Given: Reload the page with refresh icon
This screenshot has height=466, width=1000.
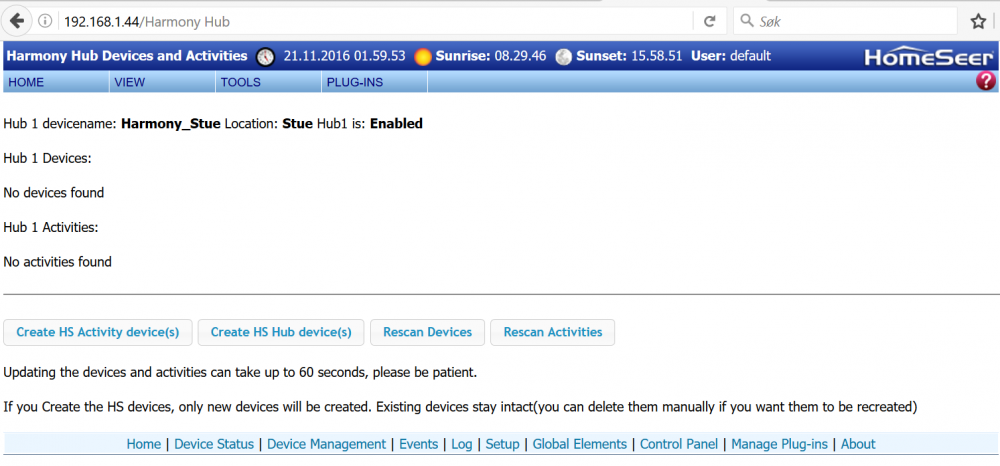Looking at the screenshot, I should [x=709, y=22].
